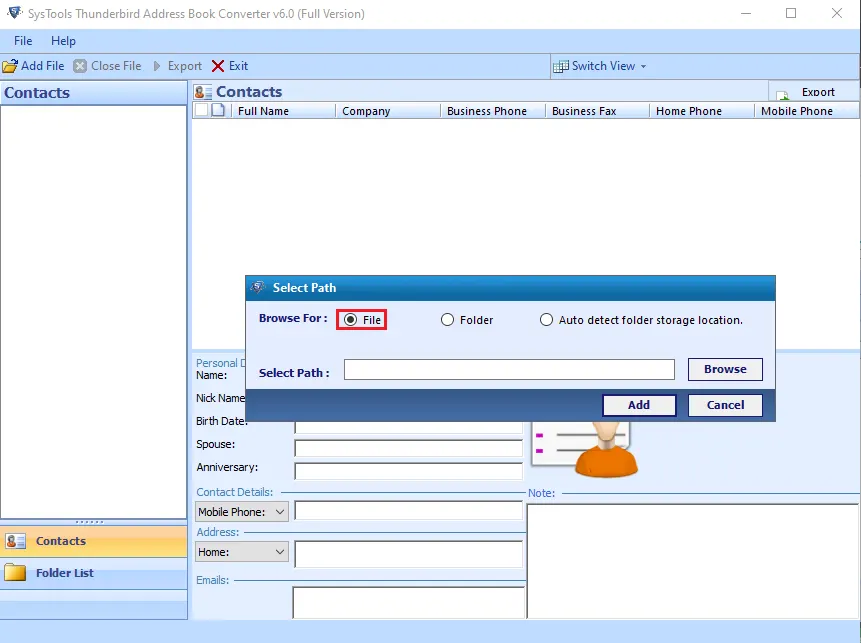861x643 pixels.
Task: Click the Mobile Phone number input field
Action: 408,511
